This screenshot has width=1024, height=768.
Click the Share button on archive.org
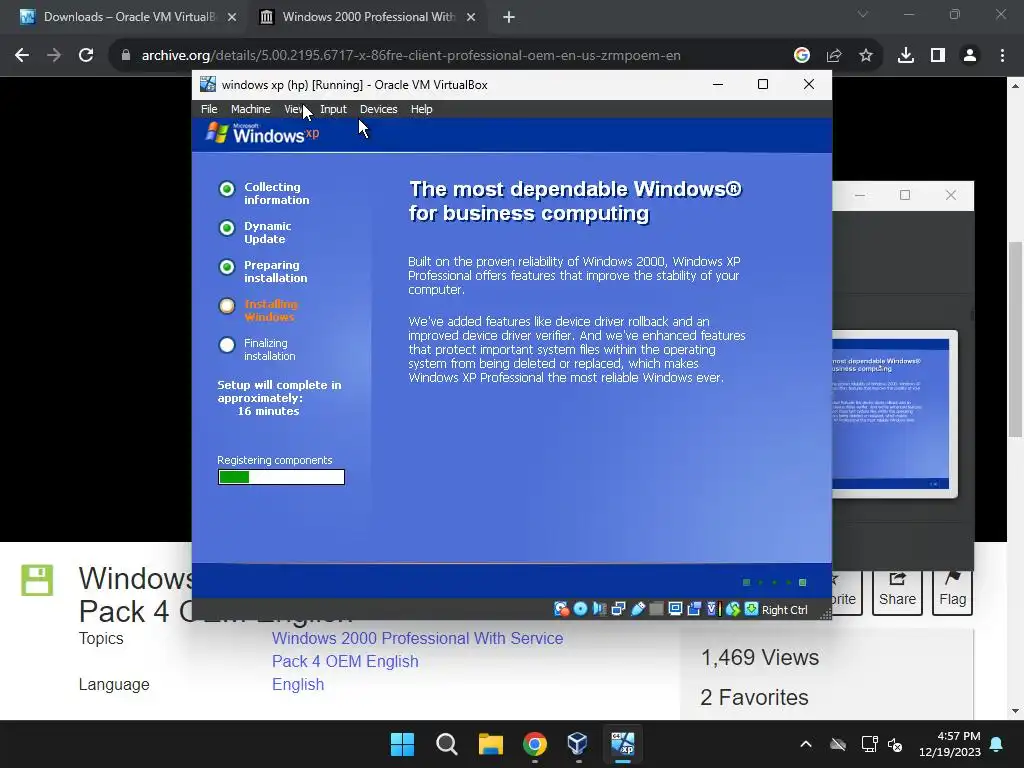(897, 592)
